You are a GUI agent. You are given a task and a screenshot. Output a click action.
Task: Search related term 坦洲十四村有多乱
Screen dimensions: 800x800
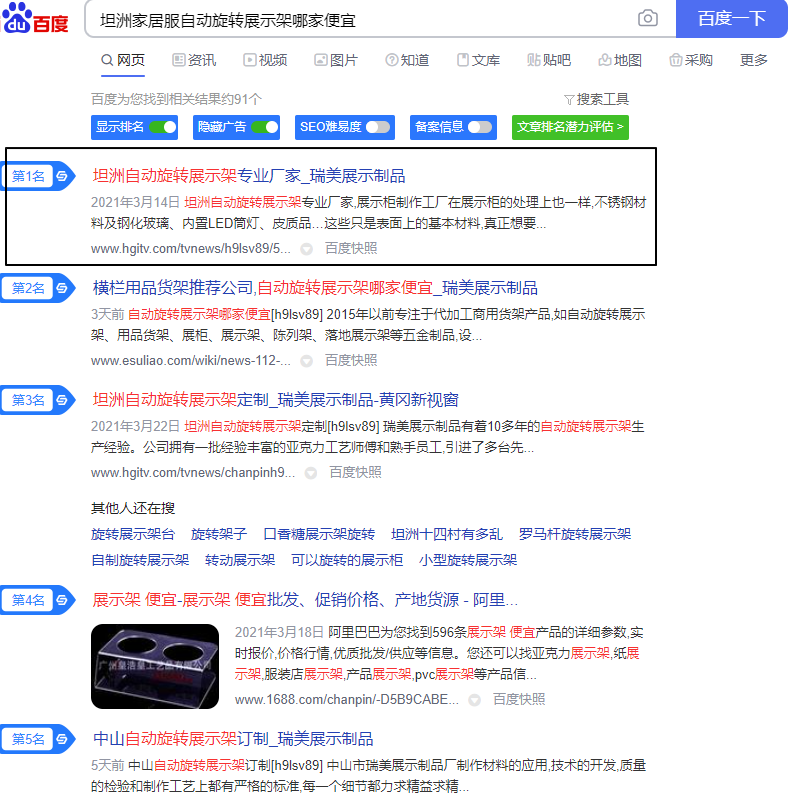(447, 534)
